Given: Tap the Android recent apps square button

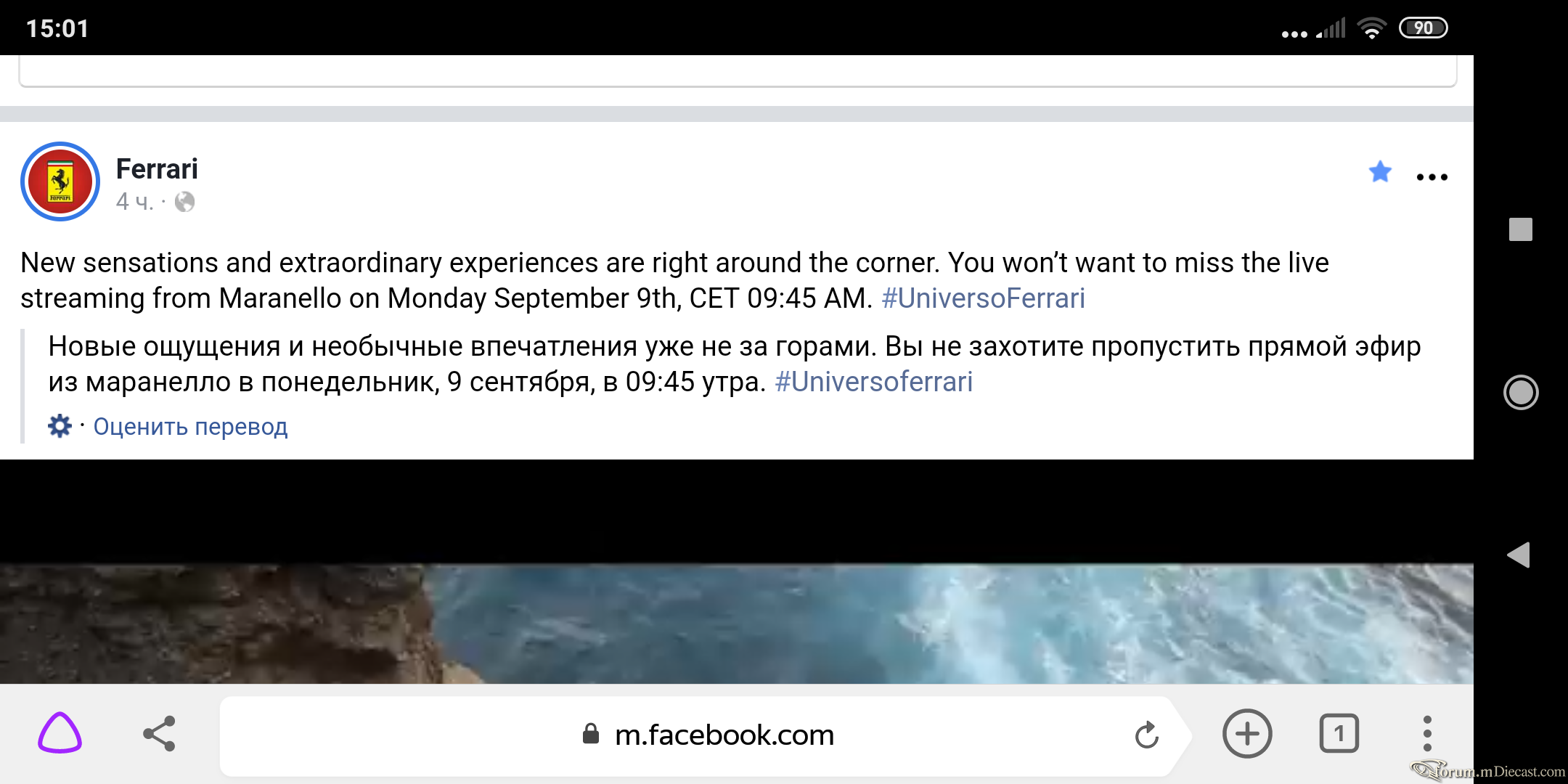Looking at the screenshot, I should tap(1520, 229).
